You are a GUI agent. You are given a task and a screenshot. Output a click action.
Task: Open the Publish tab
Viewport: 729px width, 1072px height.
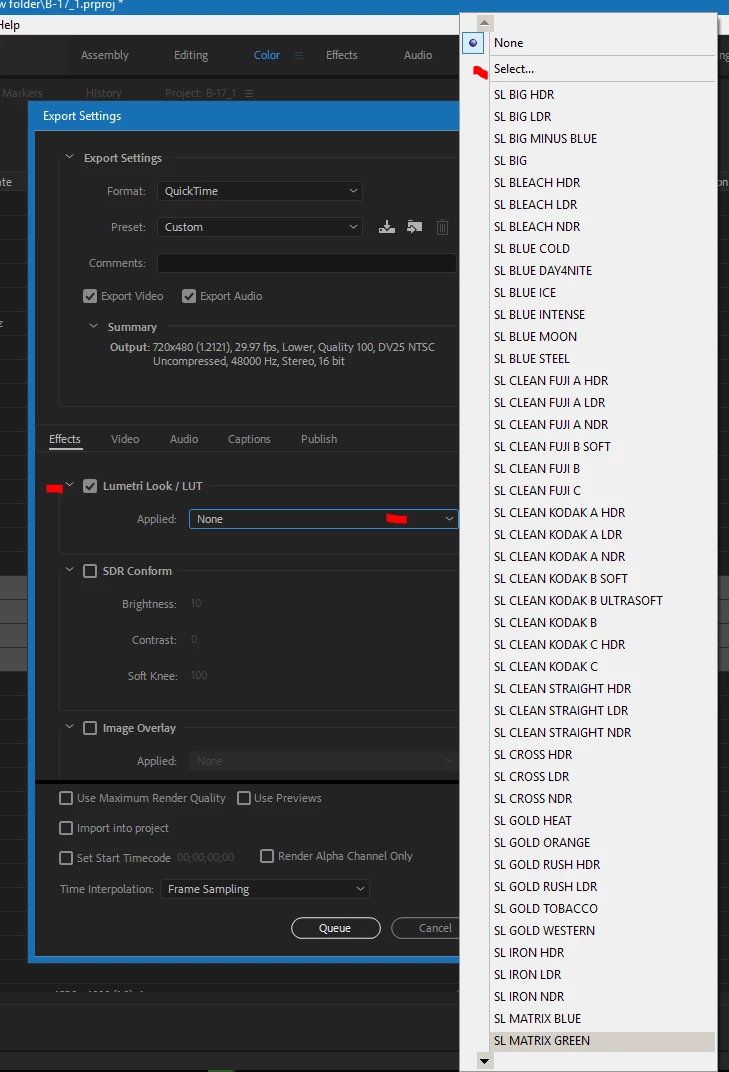(319, 439)
